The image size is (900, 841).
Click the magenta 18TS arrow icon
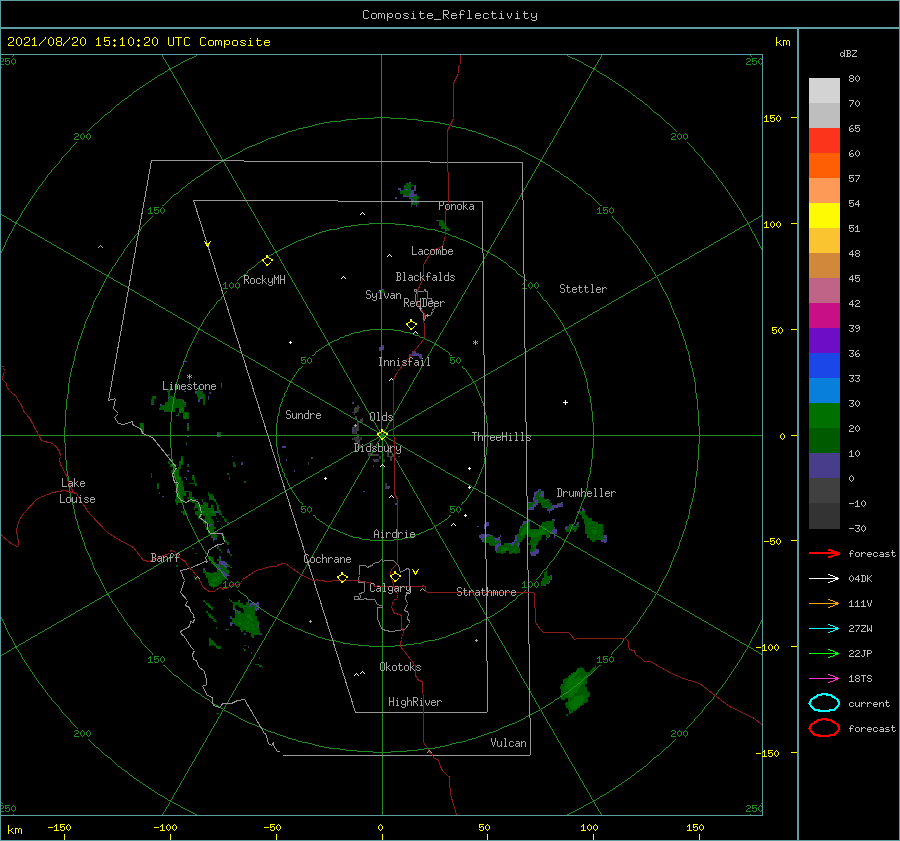point(824,679)
